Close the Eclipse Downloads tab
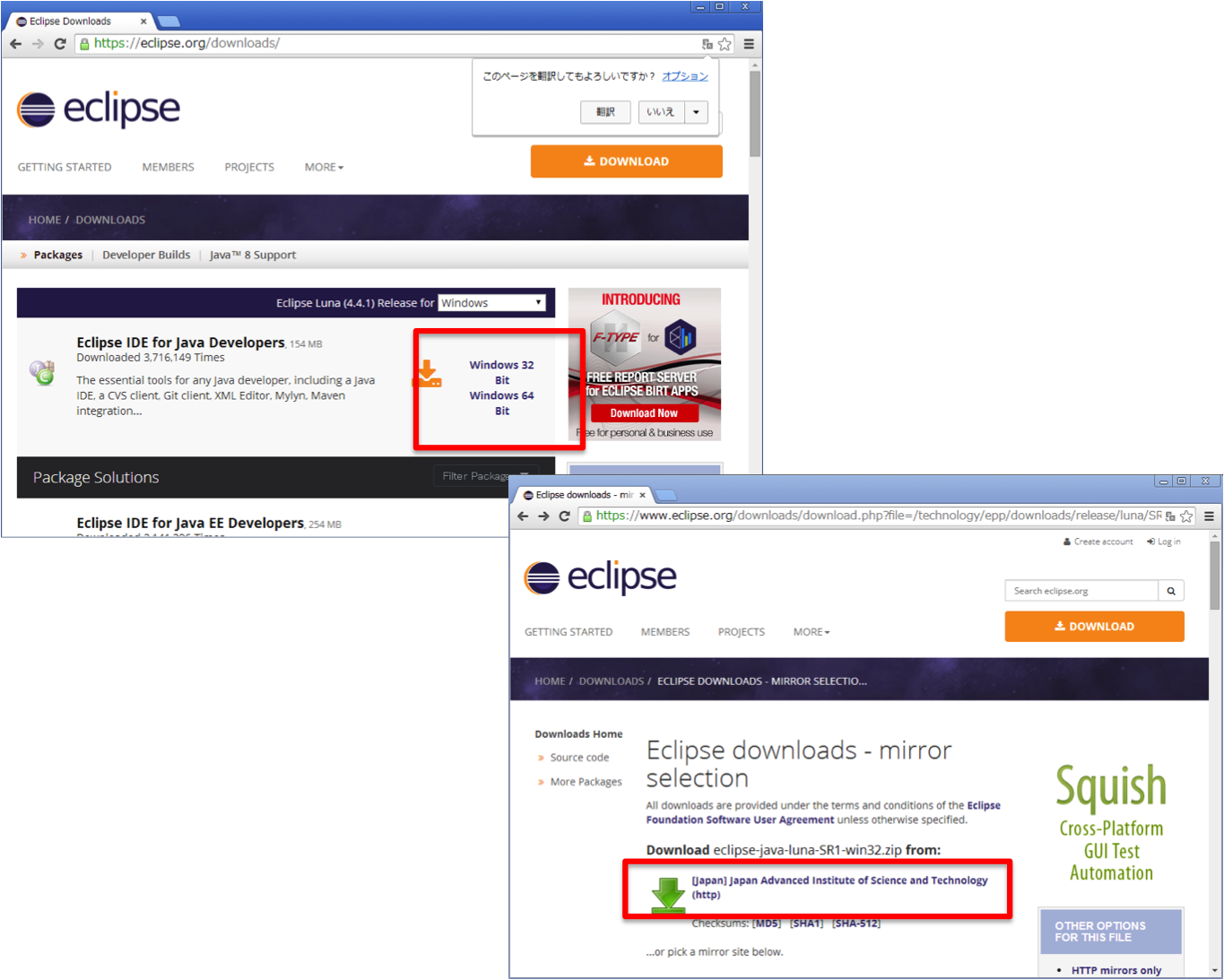The width and height of the screenshot is (1224, 980). coord(143,21)
